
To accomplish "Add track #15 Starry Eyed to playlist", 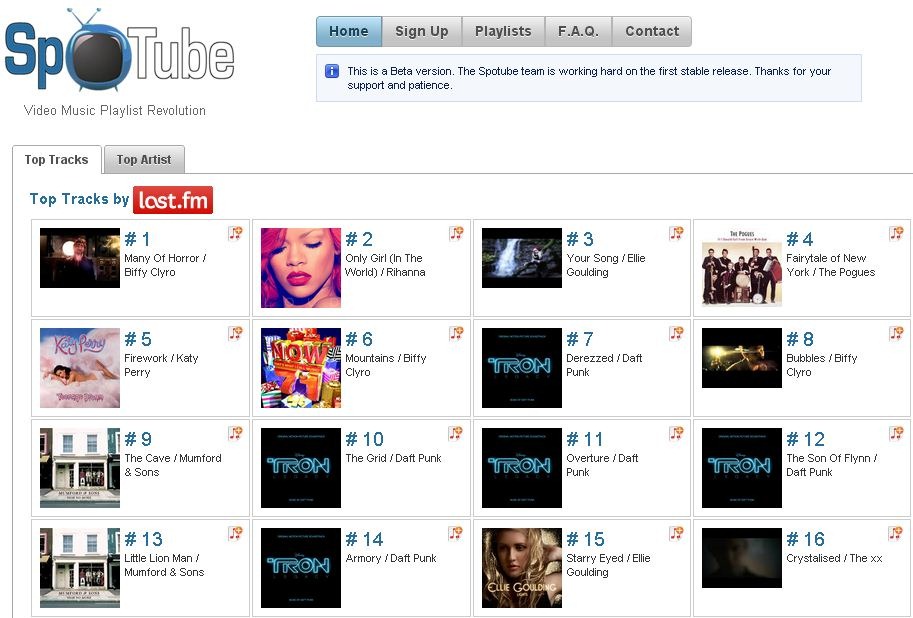I will [676, 534].
